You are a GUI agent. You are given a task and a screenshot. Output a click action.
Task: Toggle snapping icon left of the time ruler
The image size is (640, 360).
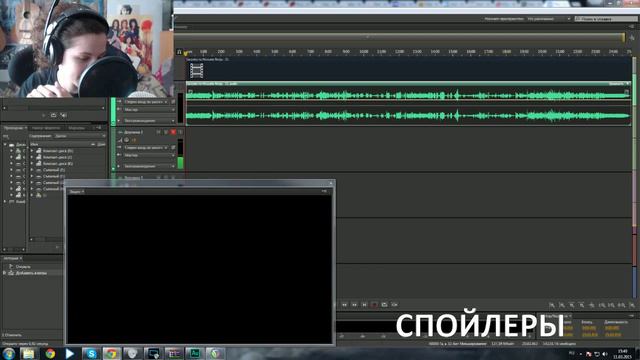click(x=179, y=52)
